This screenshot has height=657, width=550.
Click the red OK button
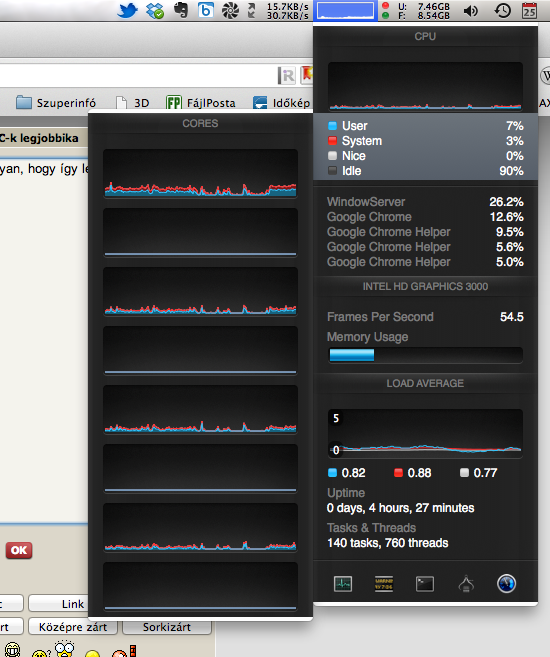coord(19,550)
